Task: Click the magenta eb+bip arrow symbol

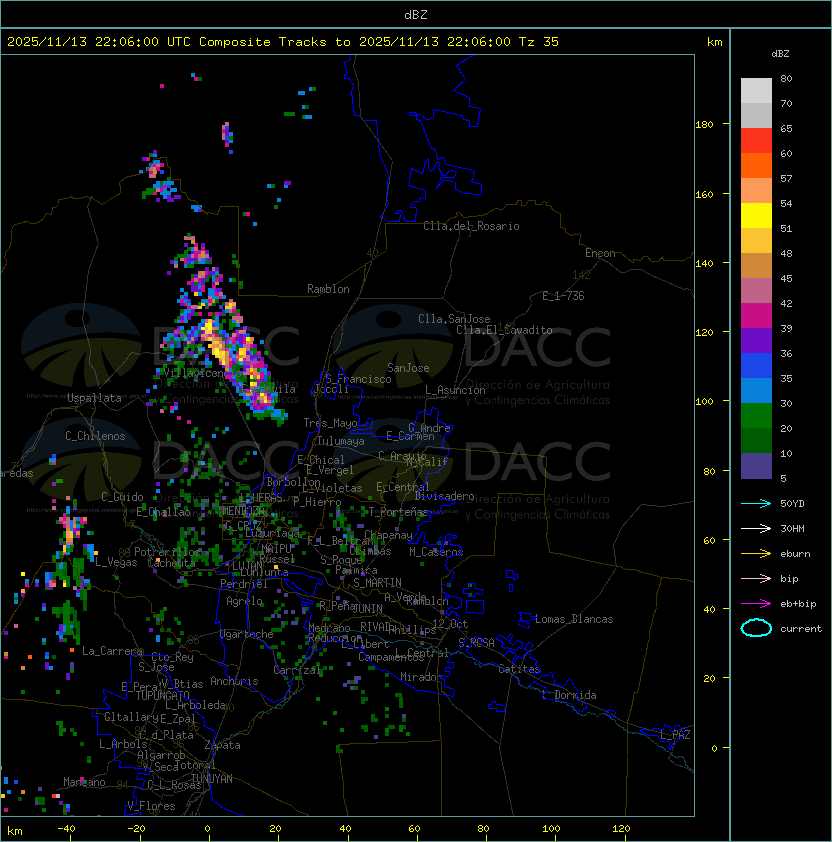Action: pyautogui.click(x=756, y=604)
